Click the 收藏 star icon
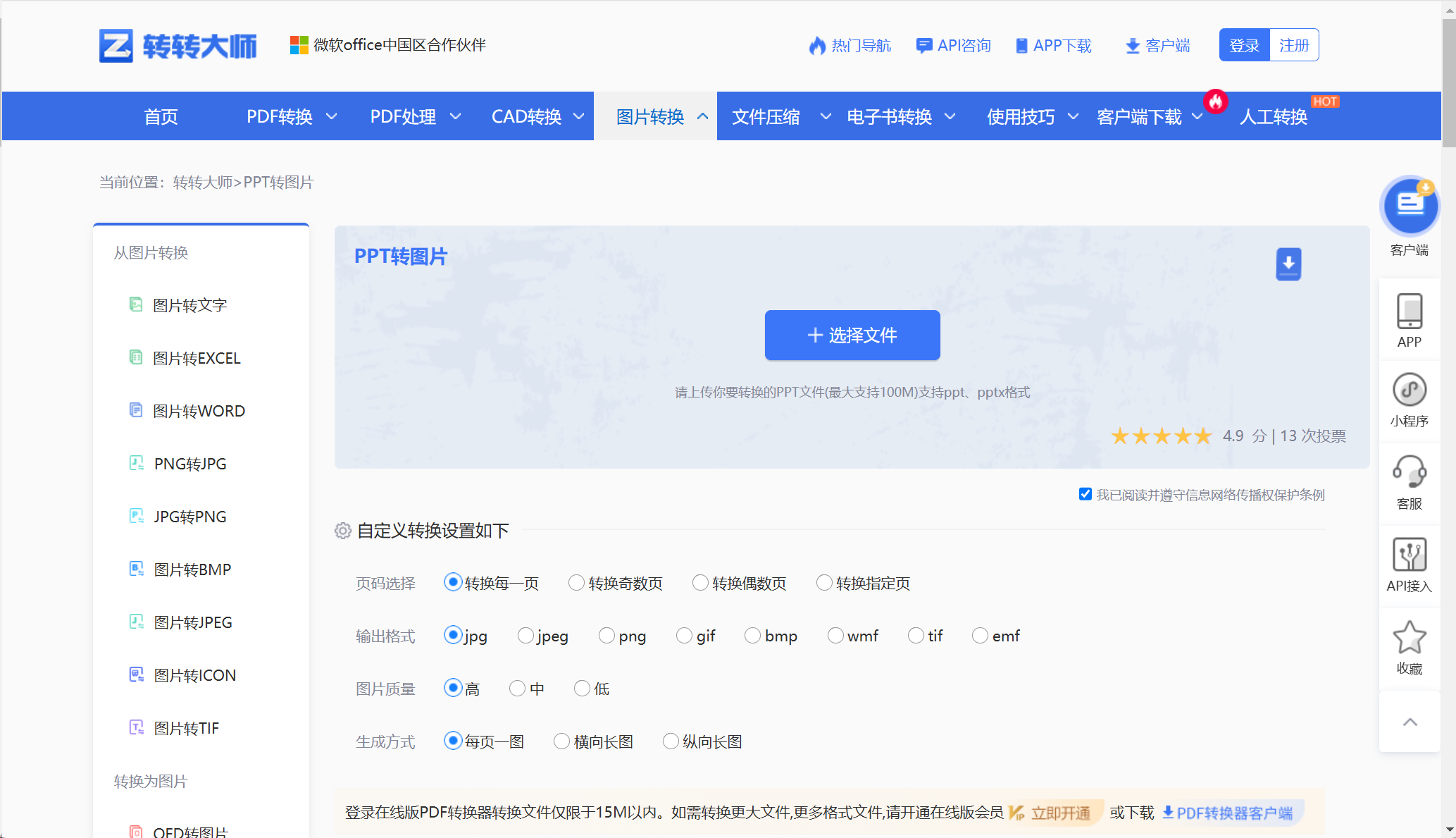 coord(1410,637)
